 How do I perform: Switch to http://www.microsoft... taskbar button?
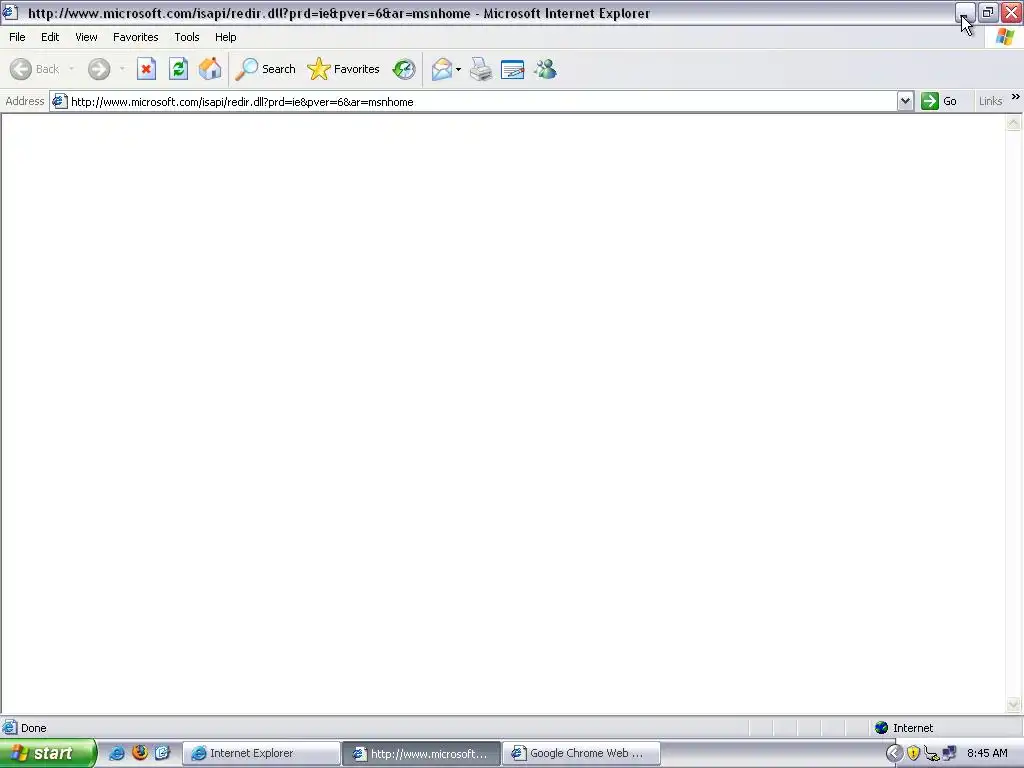pos(422,754)
